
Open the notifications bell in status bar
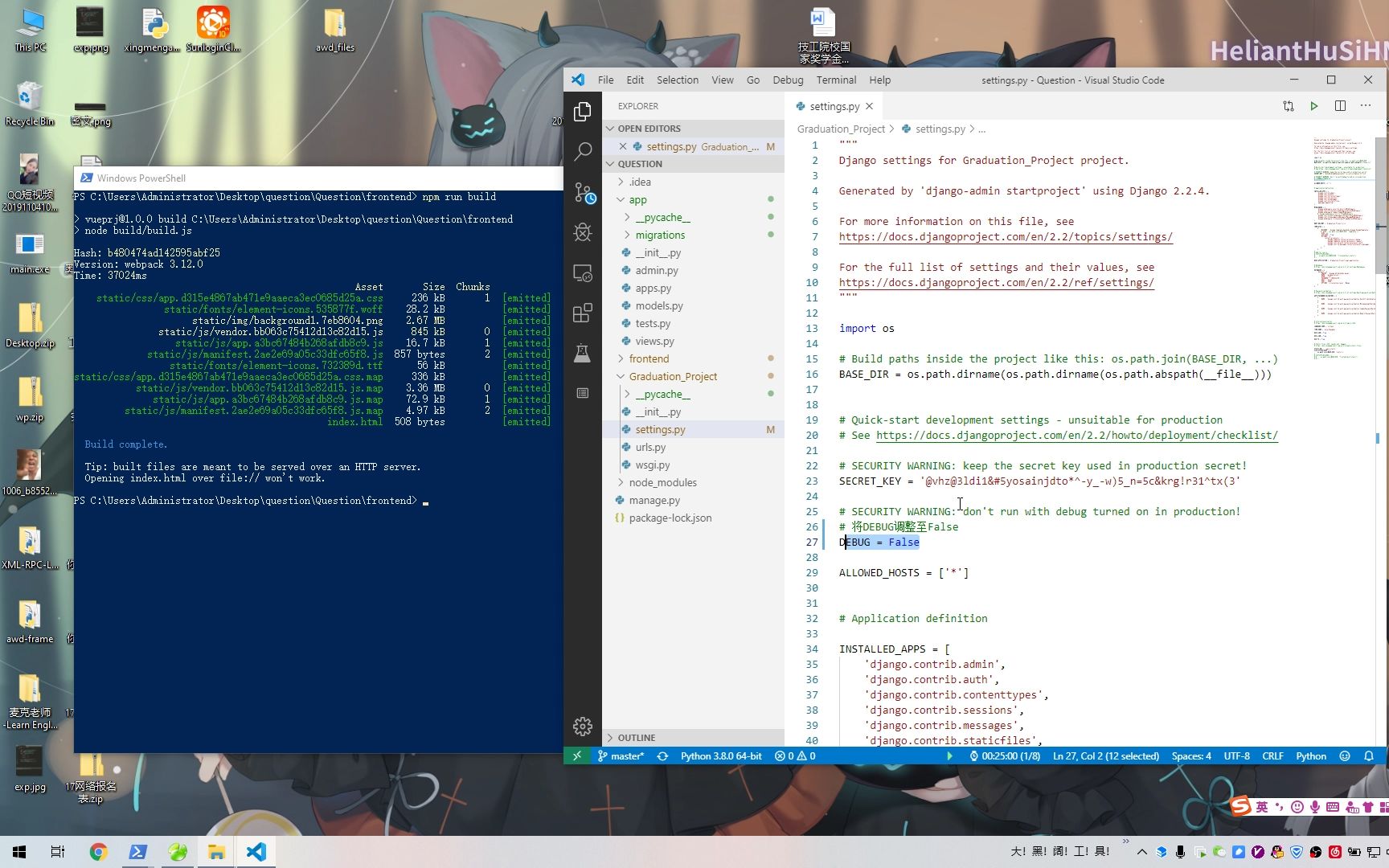[1369, 756]
